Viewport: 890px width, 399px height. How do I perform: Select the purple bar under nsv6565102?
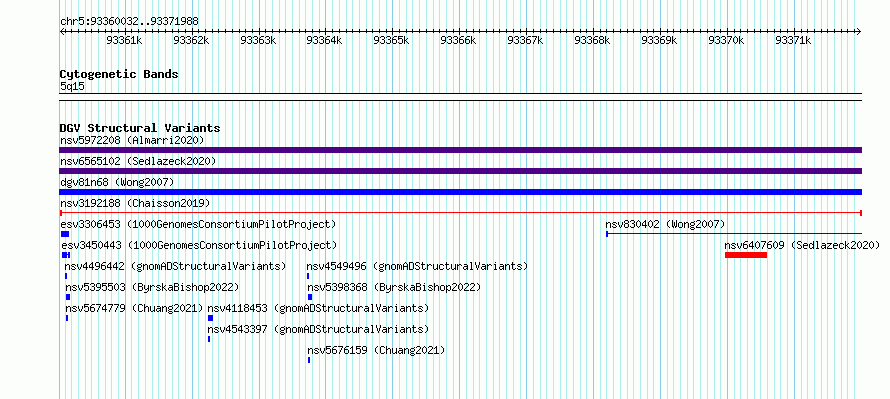click(460, 171)
